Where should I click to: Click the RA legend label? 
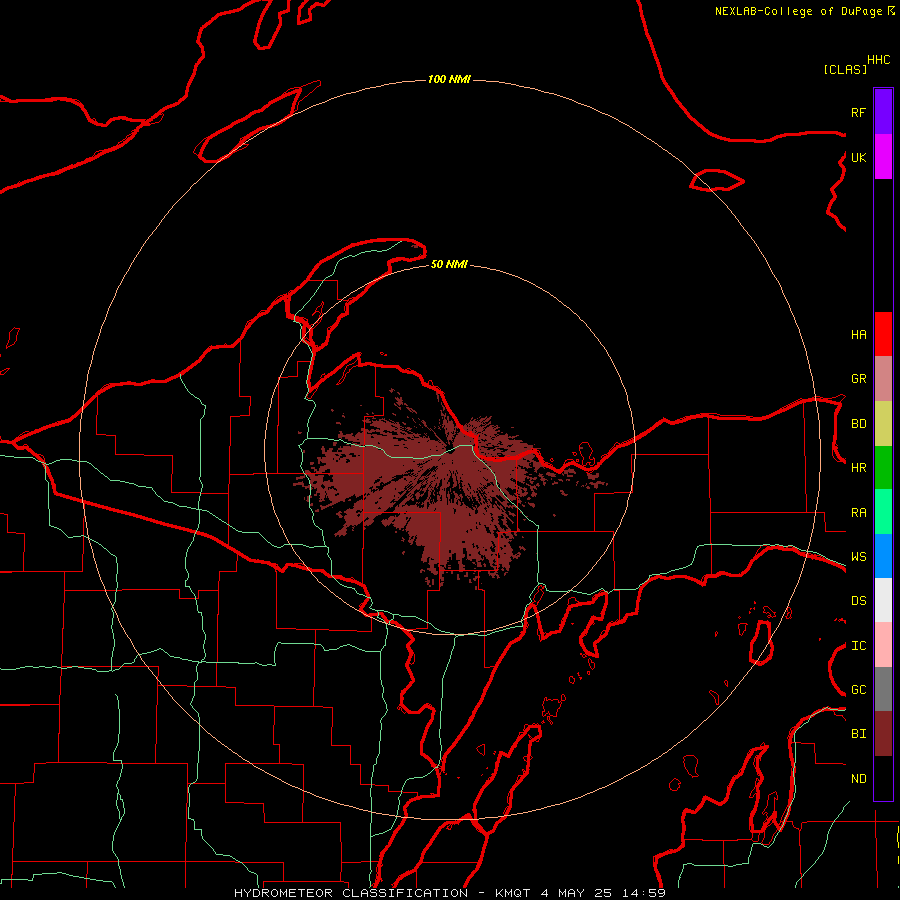[x=858, y=513]
